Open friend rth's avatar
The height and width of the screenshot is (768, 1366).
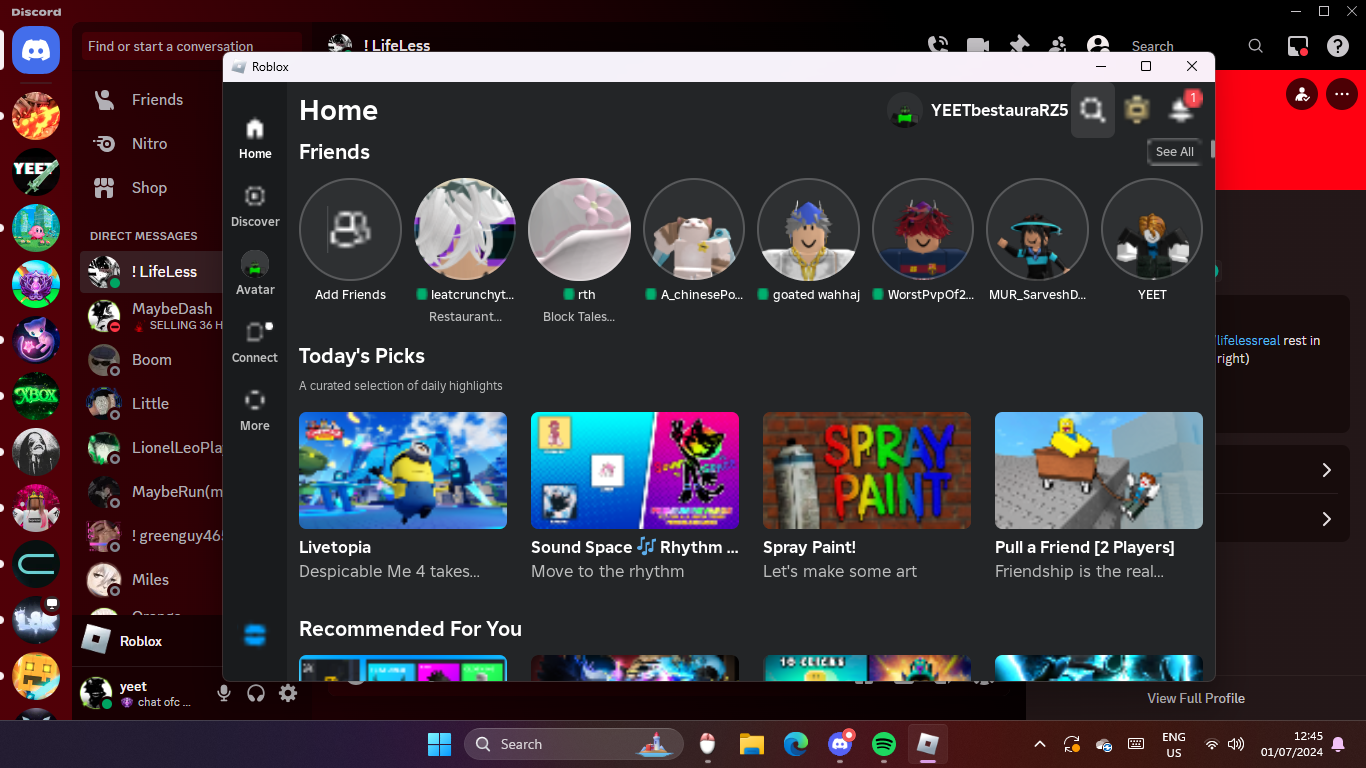(x=579, y=229)
